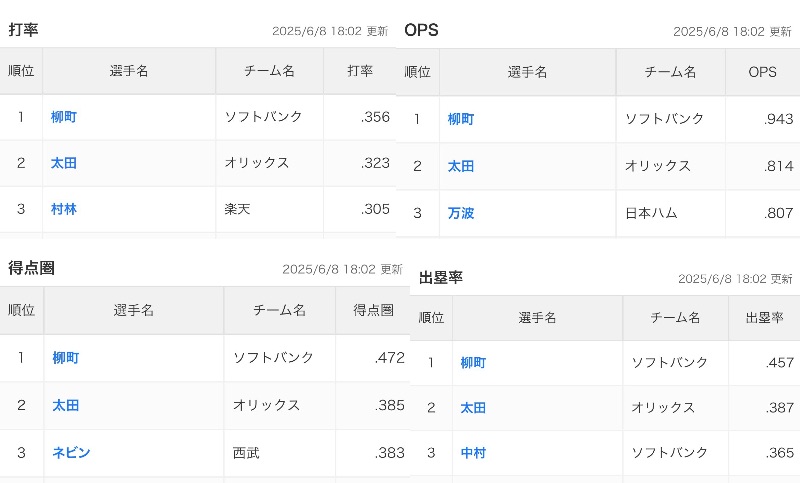Open 柳町 link in the OPS table
This screenshot has height=483, width=800.
click(x=461, y=119)
